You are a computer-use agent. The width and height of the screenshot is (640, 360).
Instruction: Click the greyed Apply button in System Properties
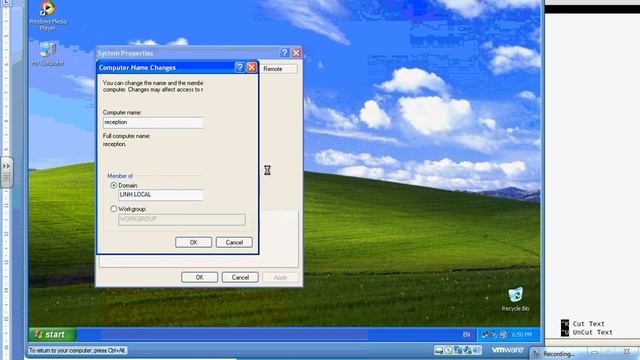280,277
